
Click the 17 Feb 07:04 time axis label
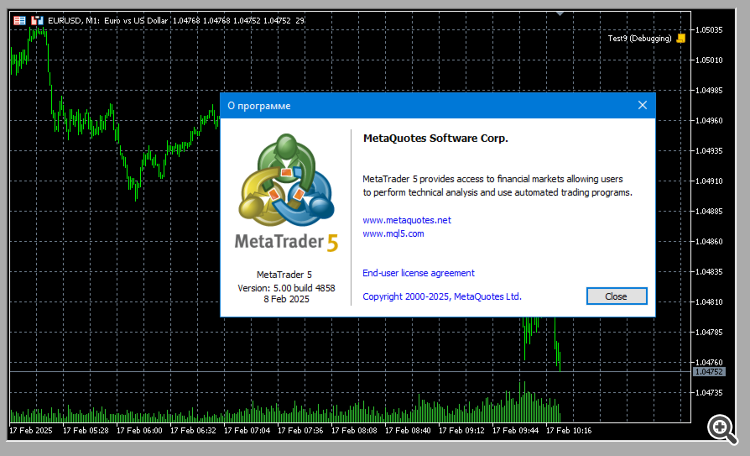[x=247, y=430]
